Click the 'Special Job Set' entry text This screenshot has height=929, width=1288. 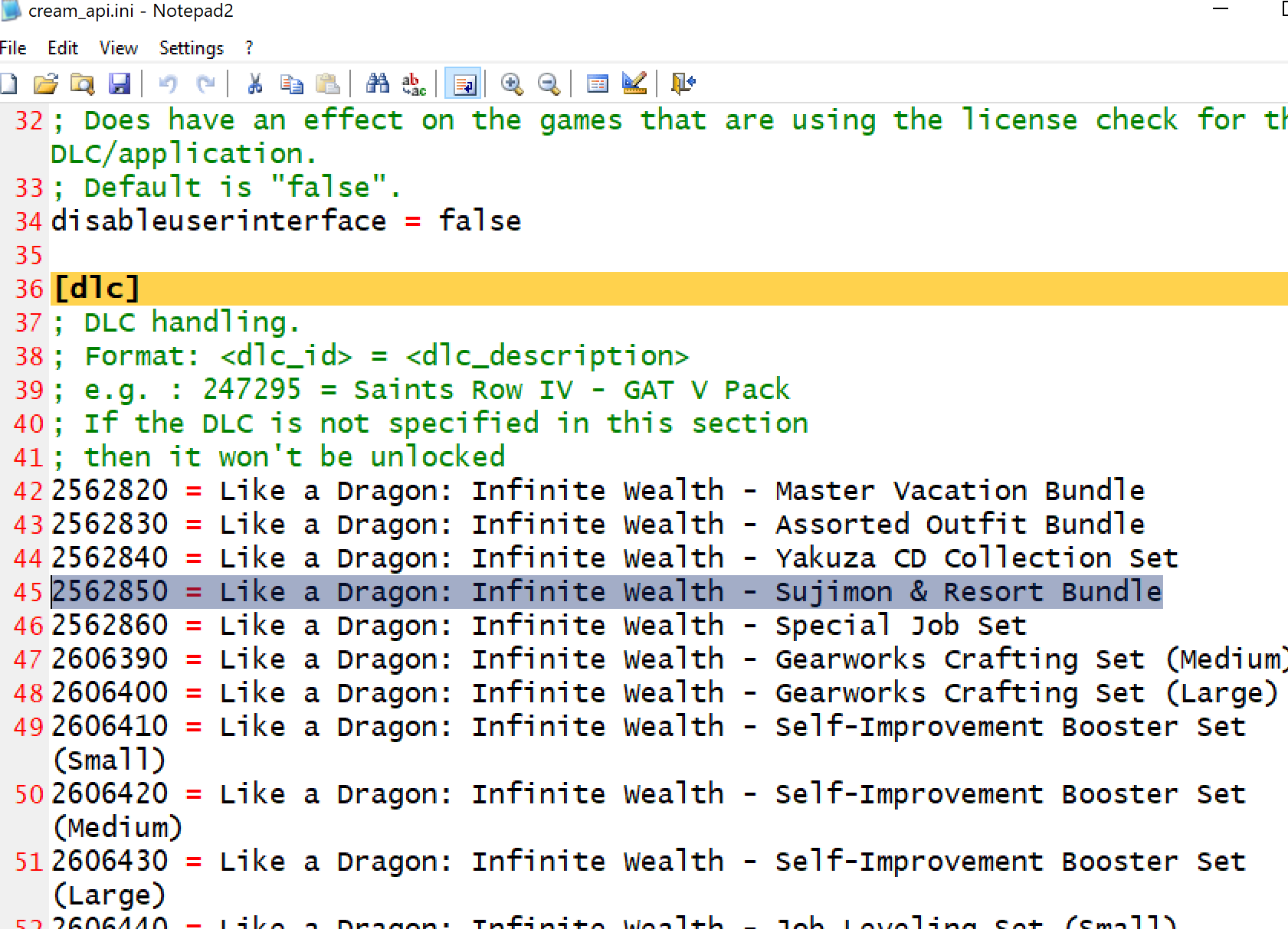pos(901,626)
